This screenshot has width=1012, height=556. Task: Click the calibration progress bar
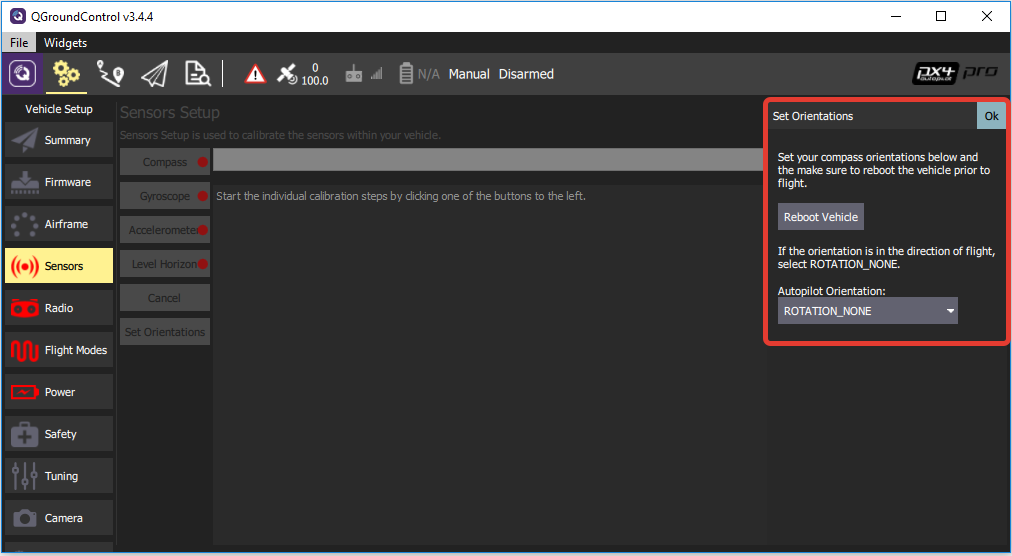click(x=488, y=160)
